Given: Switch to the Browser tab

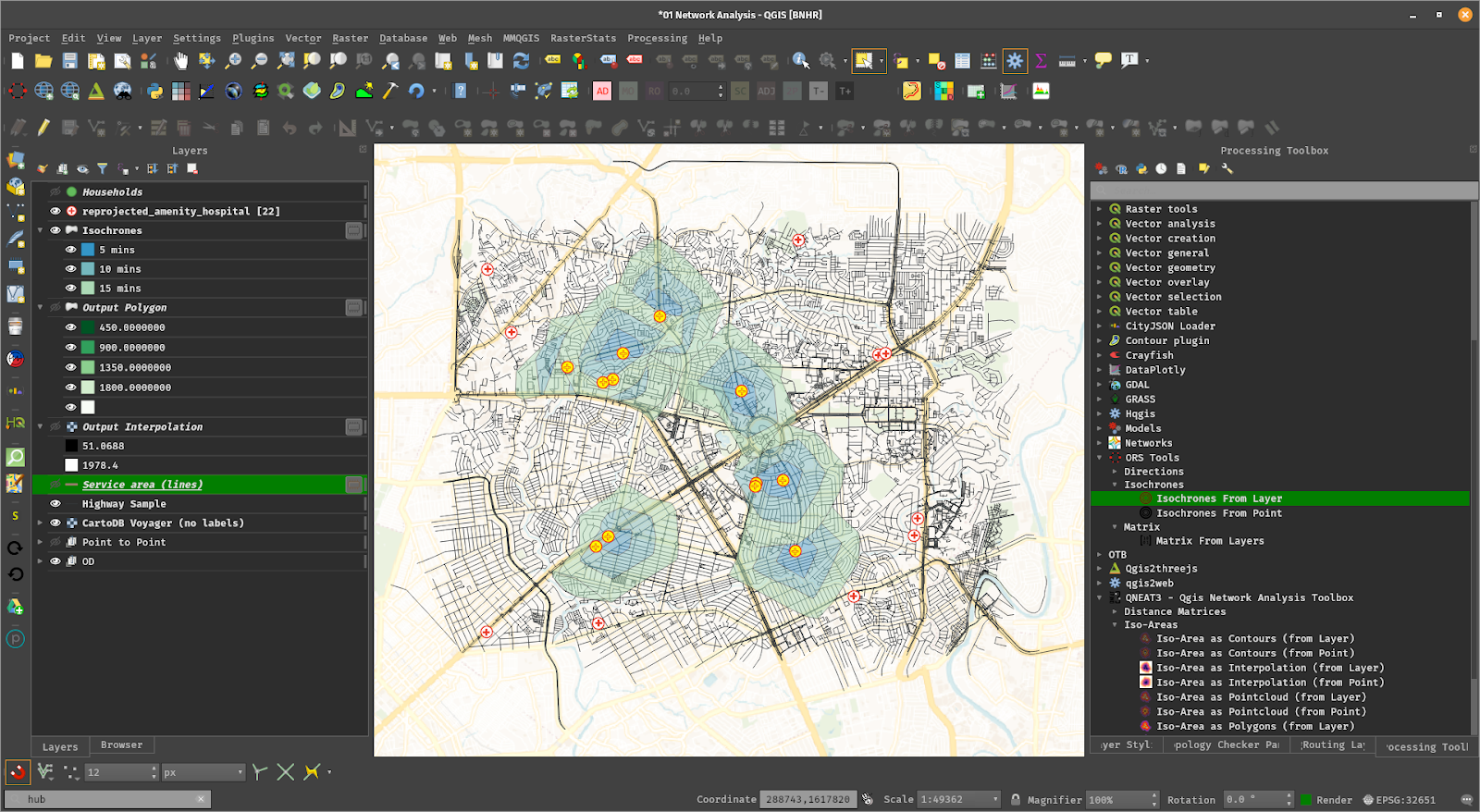Looking at the screenshot, I should point(121,745).
